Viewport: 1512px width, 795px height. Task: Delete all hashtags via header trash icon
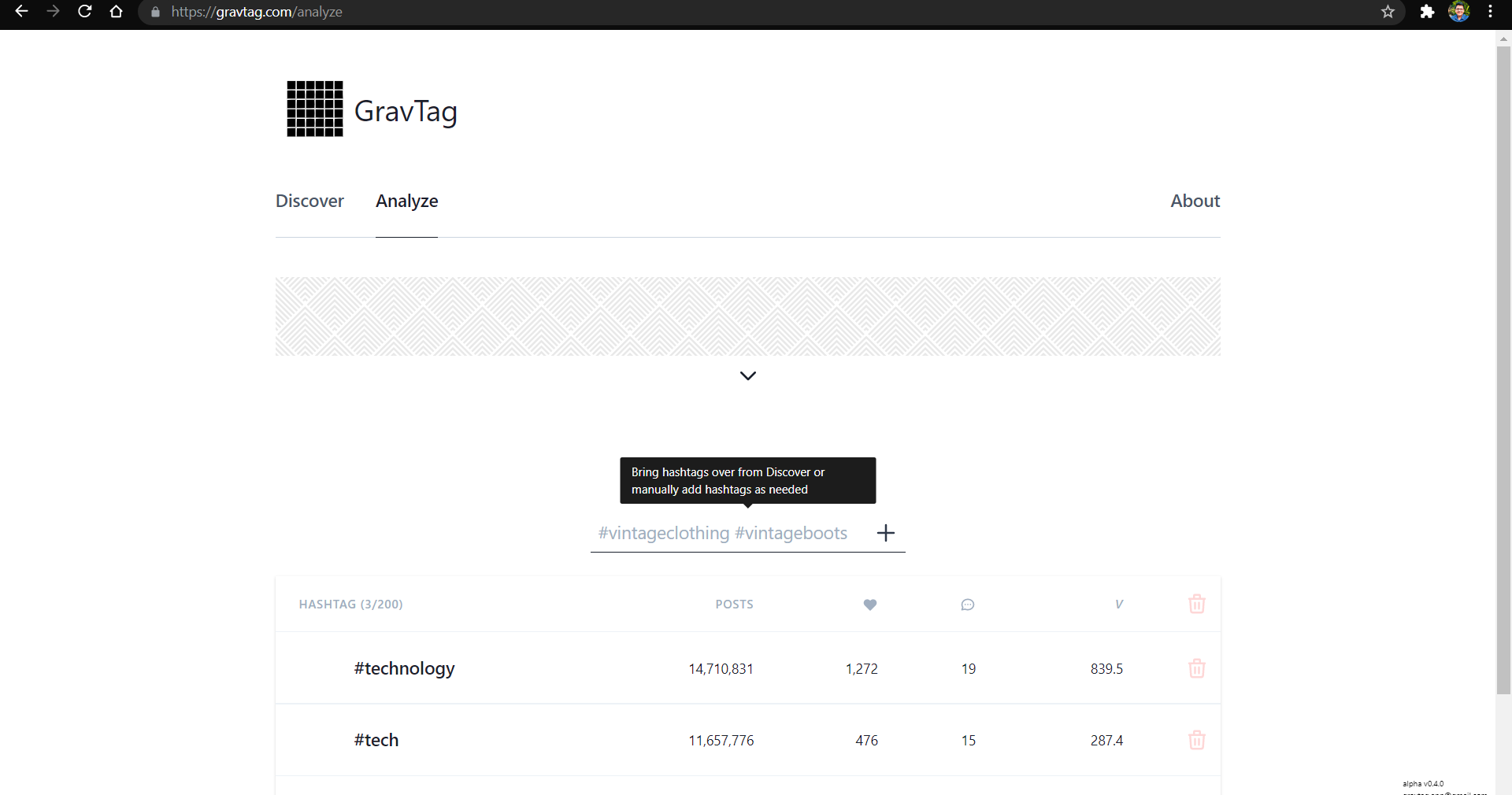click(x=1197, y=604)
